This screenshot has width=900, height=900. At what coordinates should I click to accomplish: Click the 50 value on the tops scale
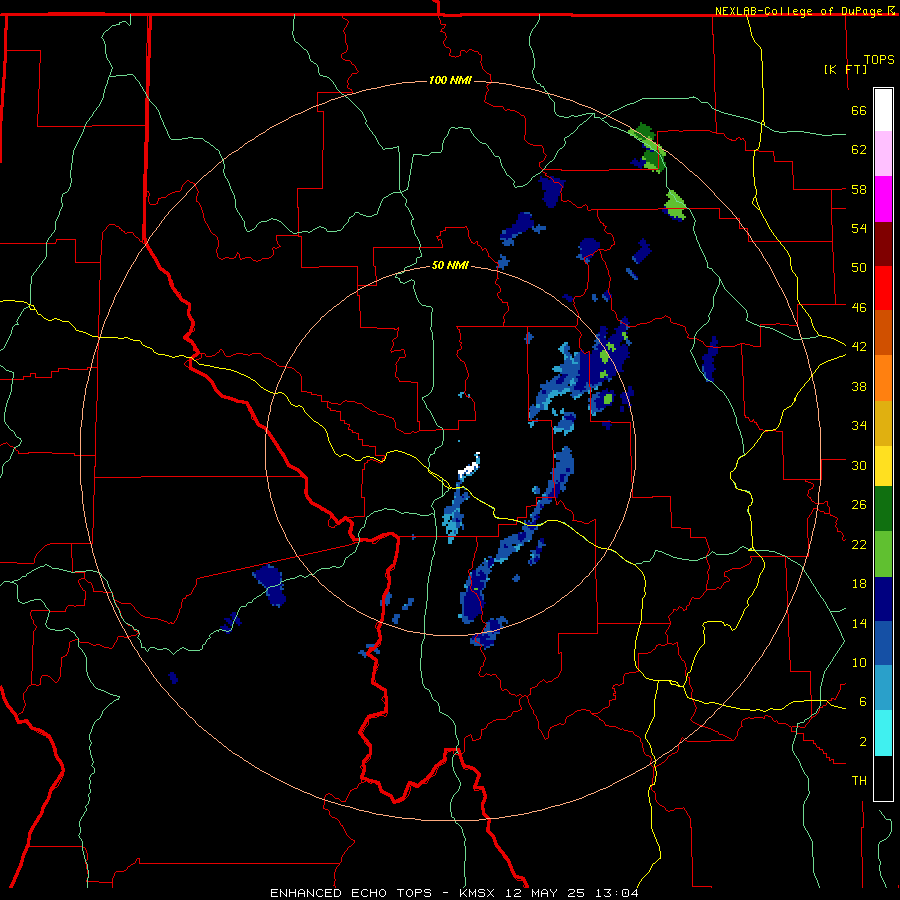[859, 268]
